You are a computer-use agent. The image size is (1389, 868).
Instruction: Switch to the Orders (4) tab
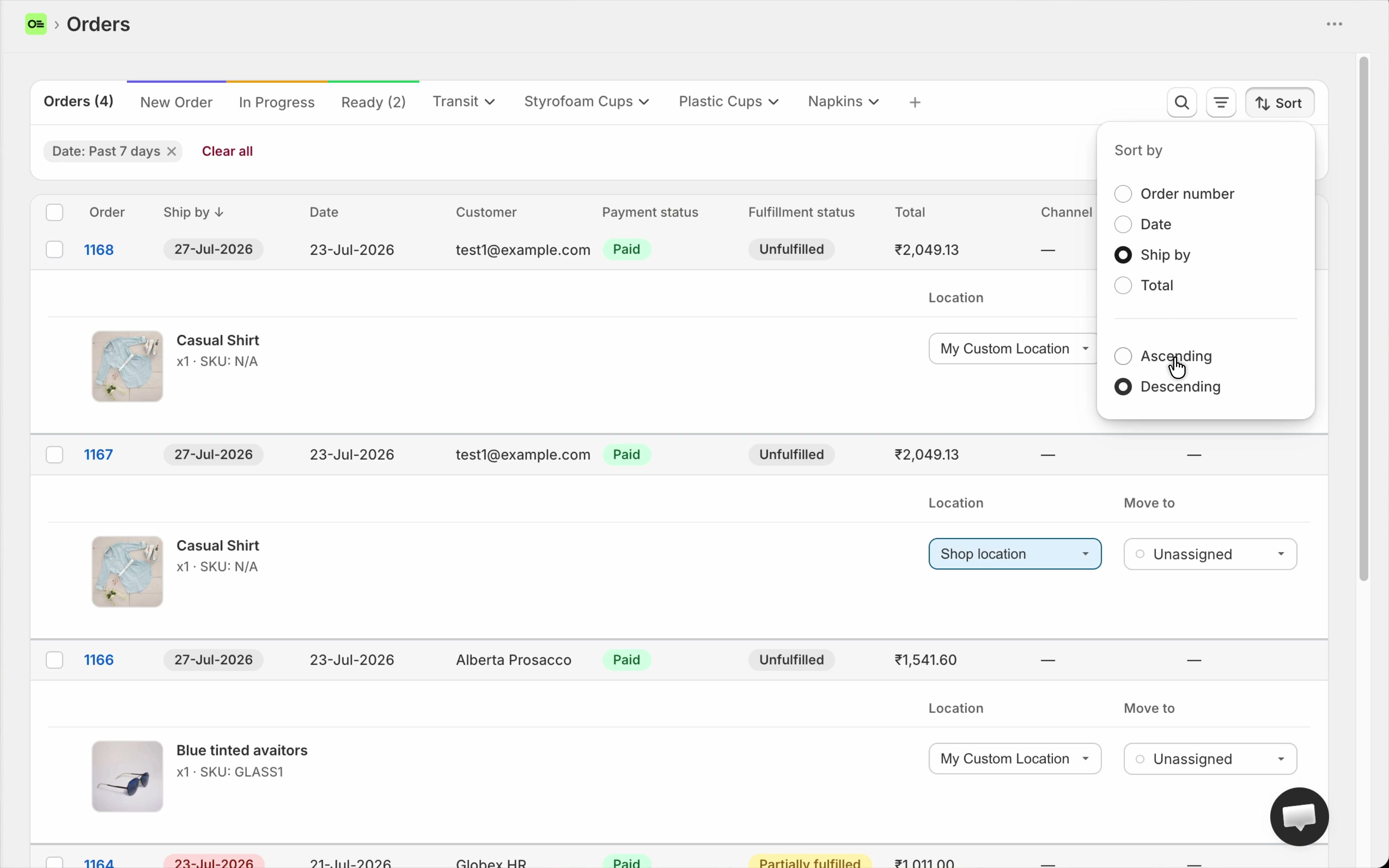79,102
